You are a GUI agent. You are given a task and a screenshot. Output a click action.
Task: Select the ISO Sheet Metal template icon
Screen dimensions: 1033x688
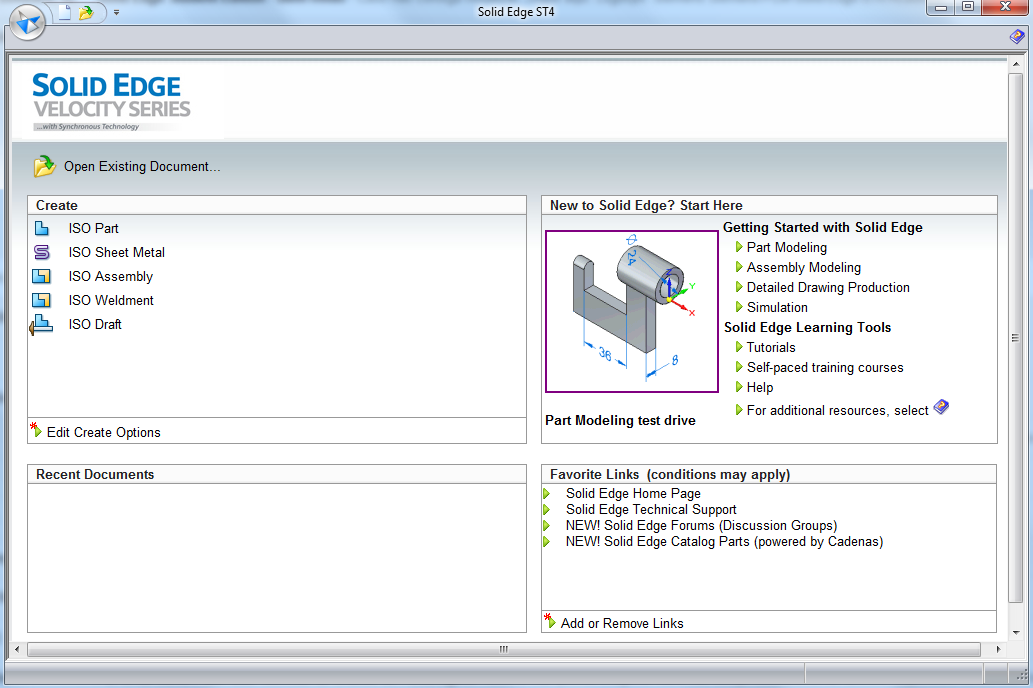point(42,252)
